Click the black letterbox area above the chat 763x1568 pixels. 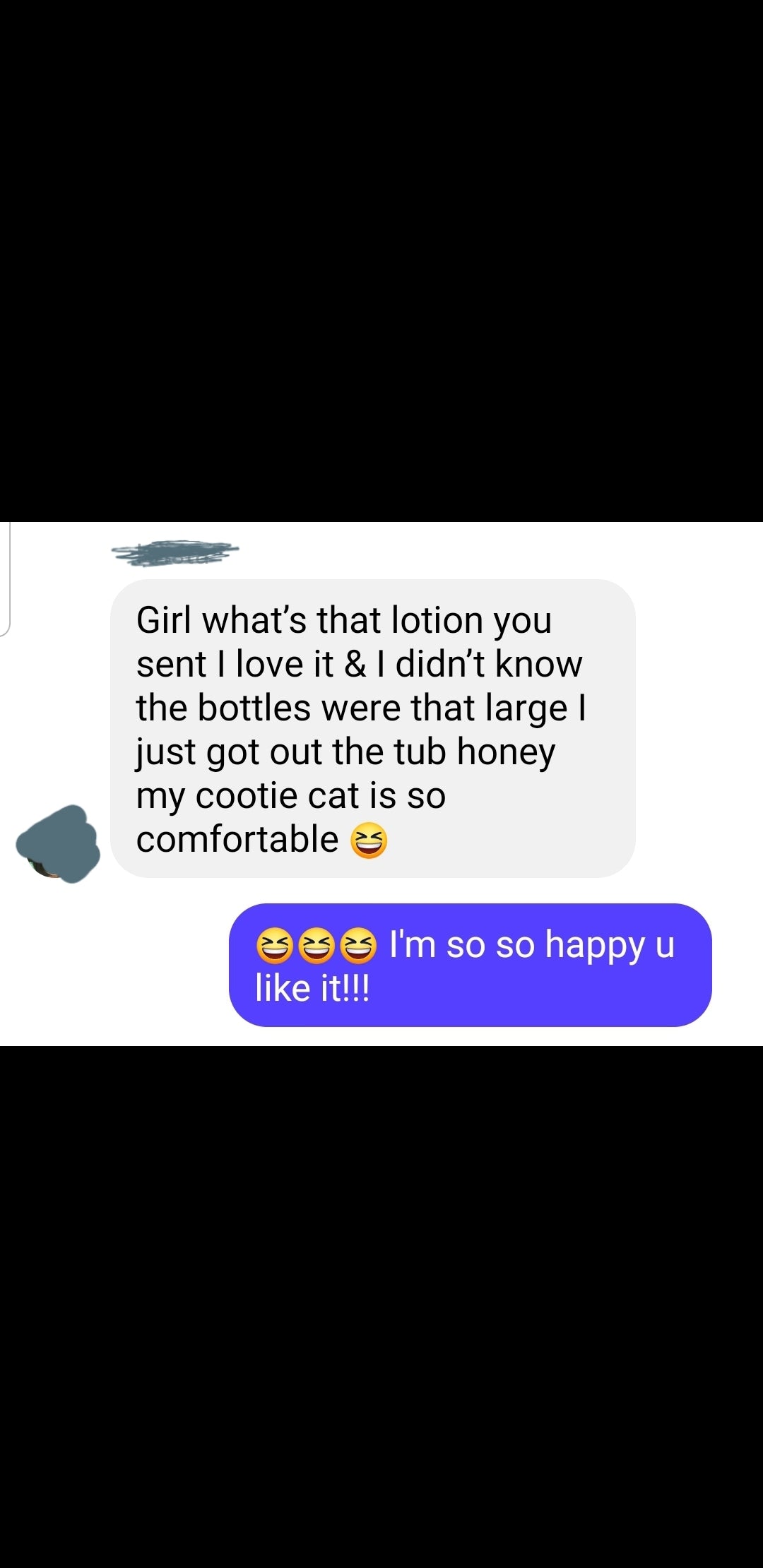[381, 261]
